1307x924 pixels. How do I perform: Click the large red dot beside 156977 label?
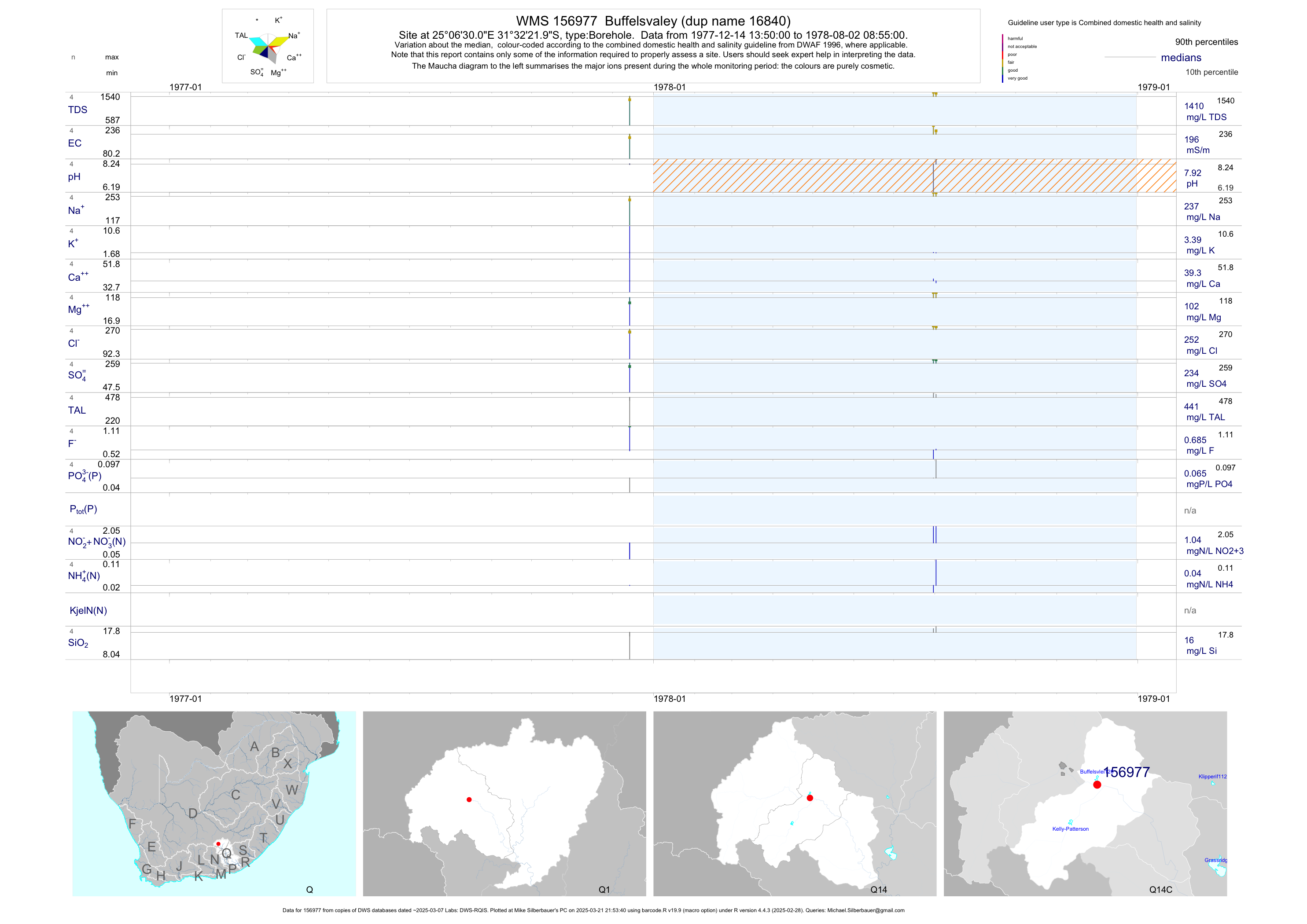click(1097, 785)
